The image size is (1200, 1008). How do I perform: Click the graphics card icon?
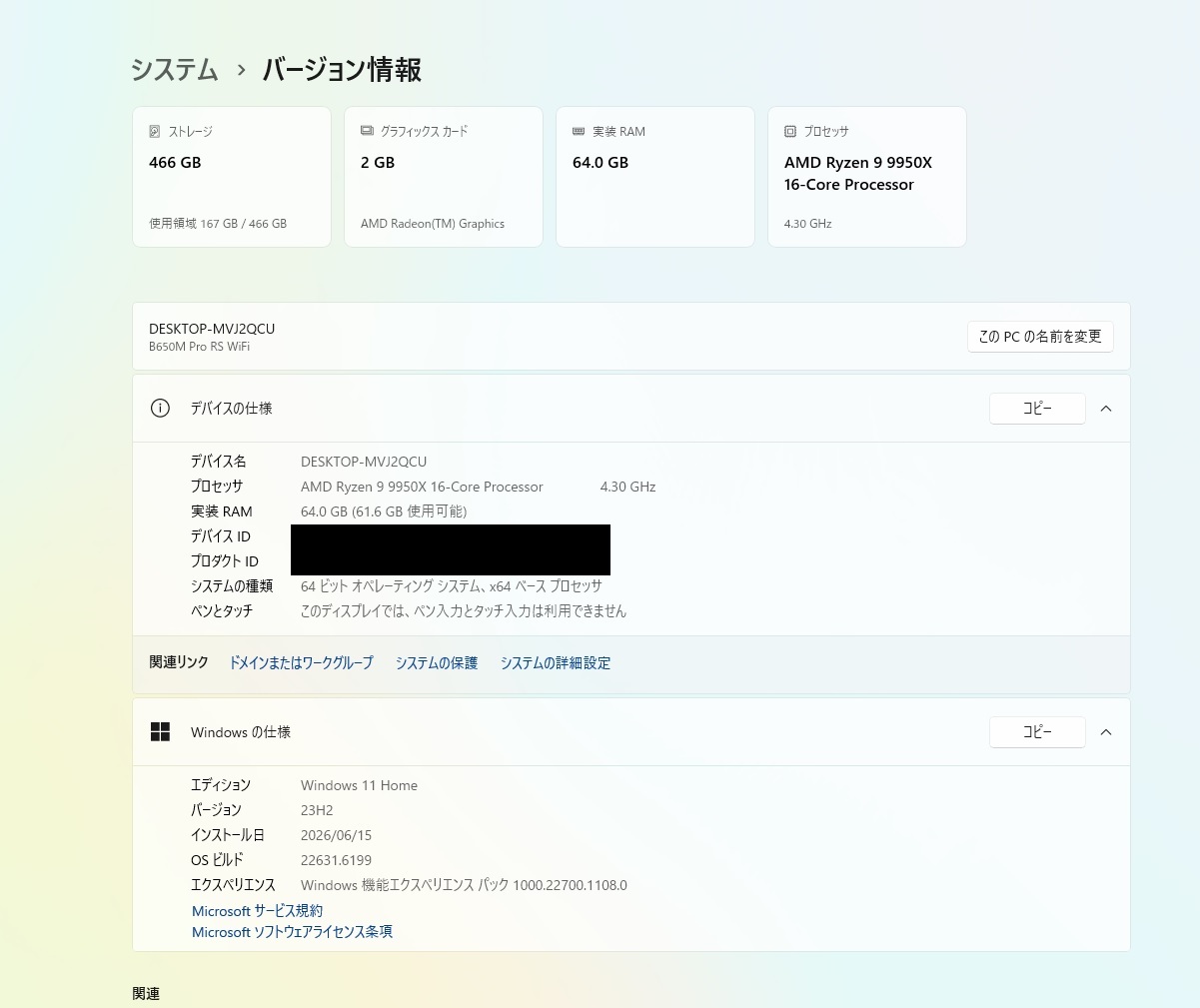click(x=367, y=131)
